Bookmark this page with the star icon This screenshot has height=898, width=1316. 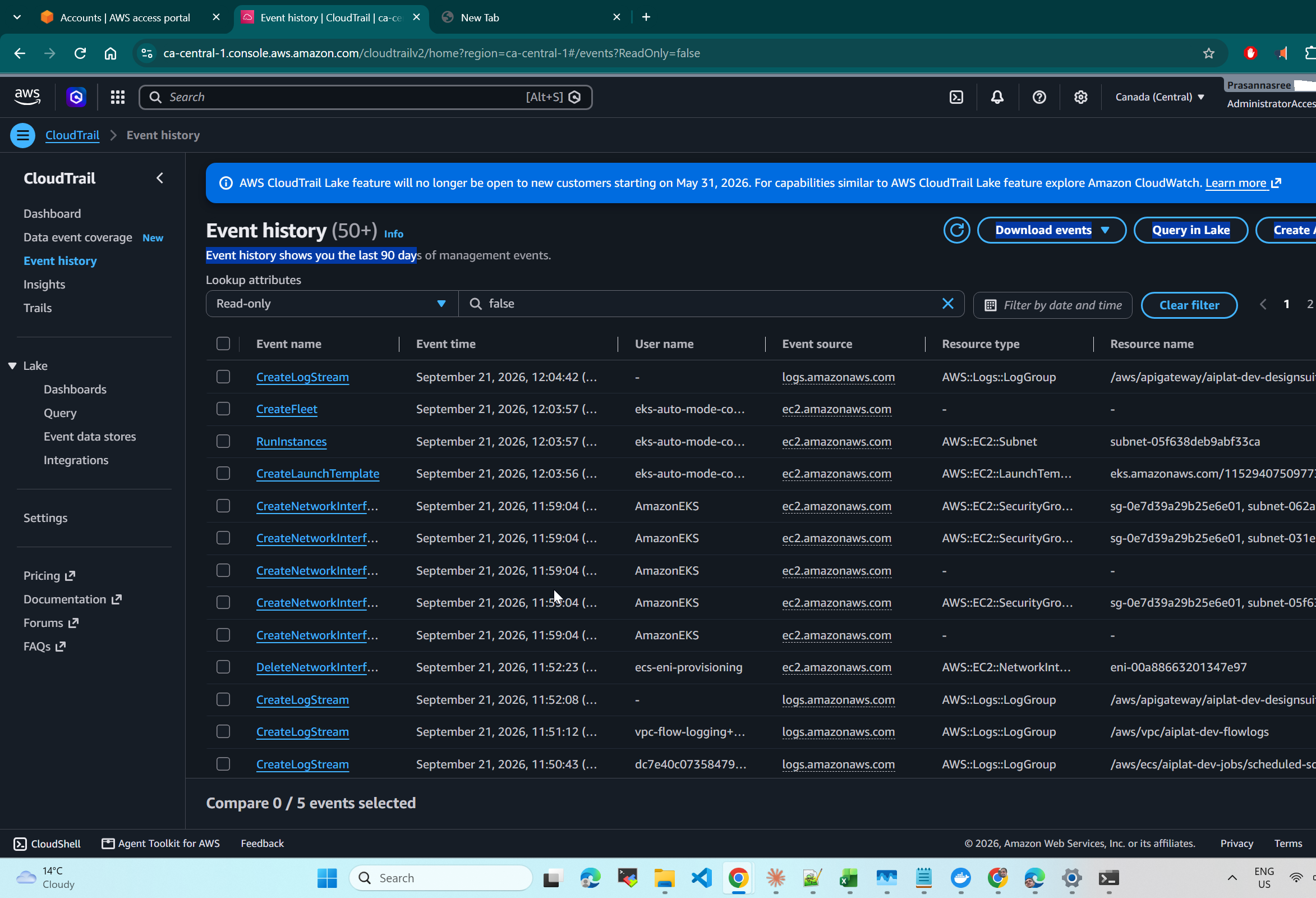tap(1208, 53)
